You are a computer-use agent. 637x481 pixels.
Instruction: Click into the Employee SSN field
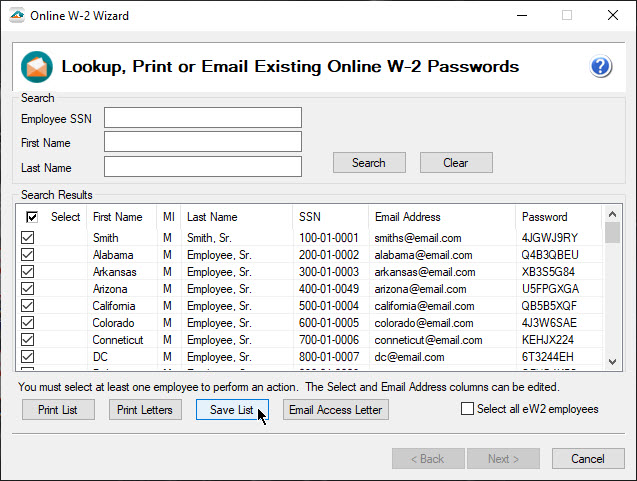202,118
